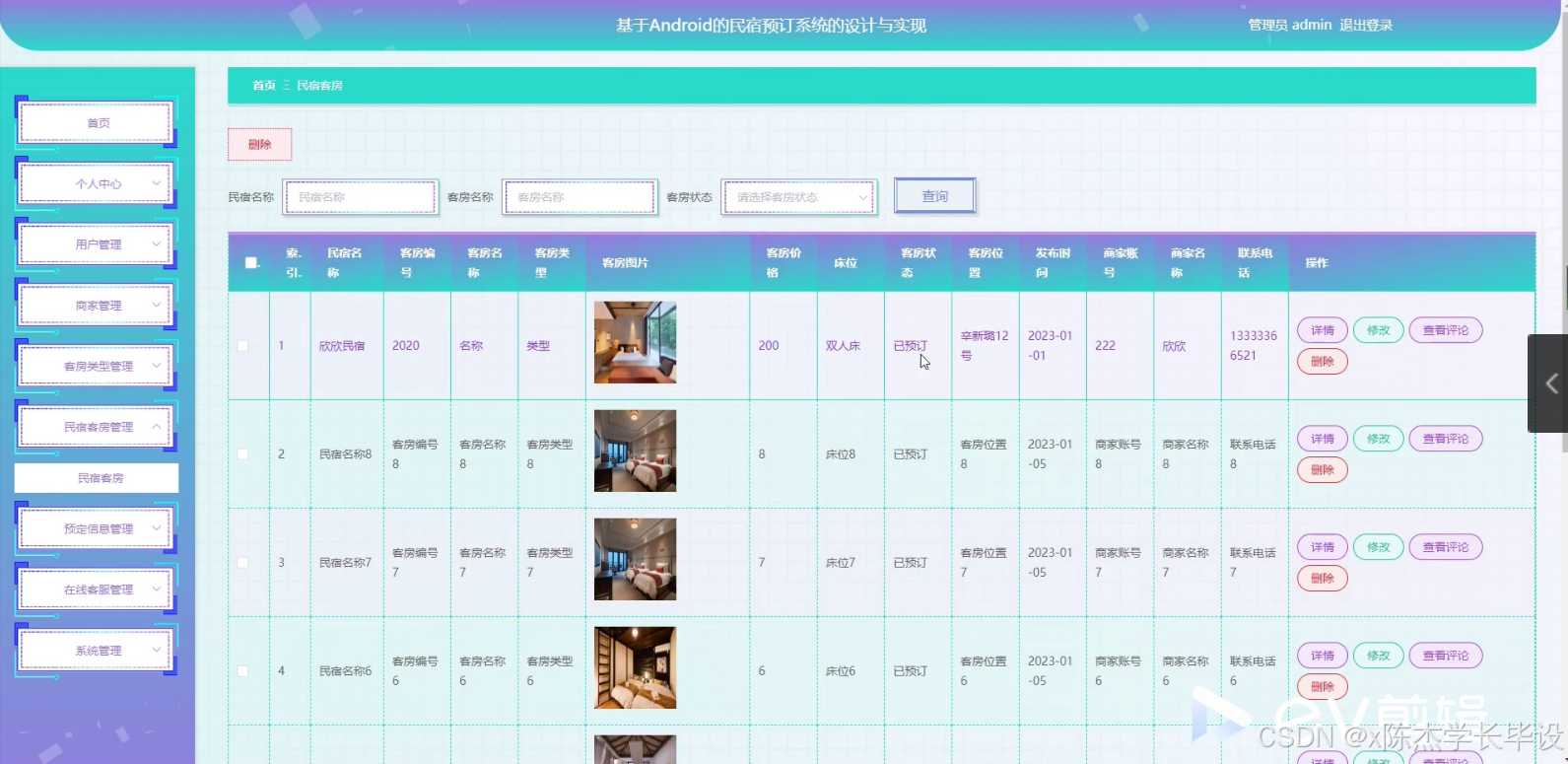This screenshot has width=1568, height=764.
Task: Click 查看评论 for 民宿名称7 row
Action: (1446, 548)
